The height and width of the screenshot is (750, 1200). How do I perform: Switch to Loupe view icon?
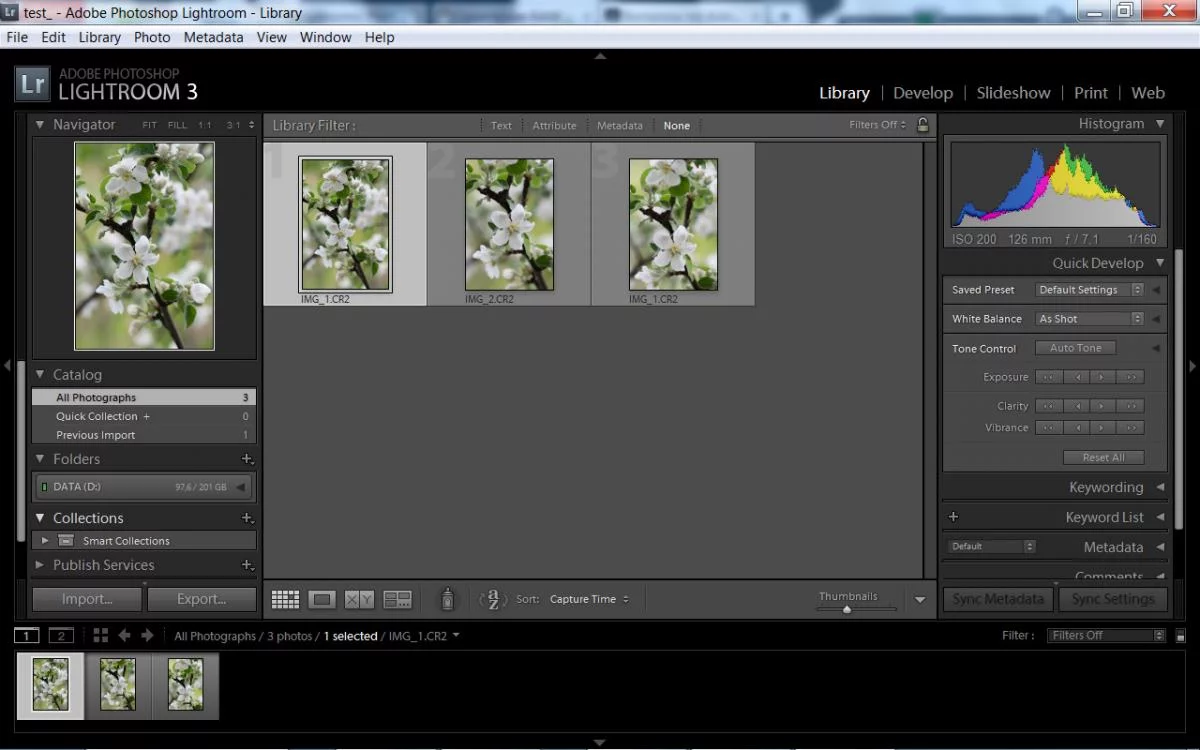tap(322, 599)
